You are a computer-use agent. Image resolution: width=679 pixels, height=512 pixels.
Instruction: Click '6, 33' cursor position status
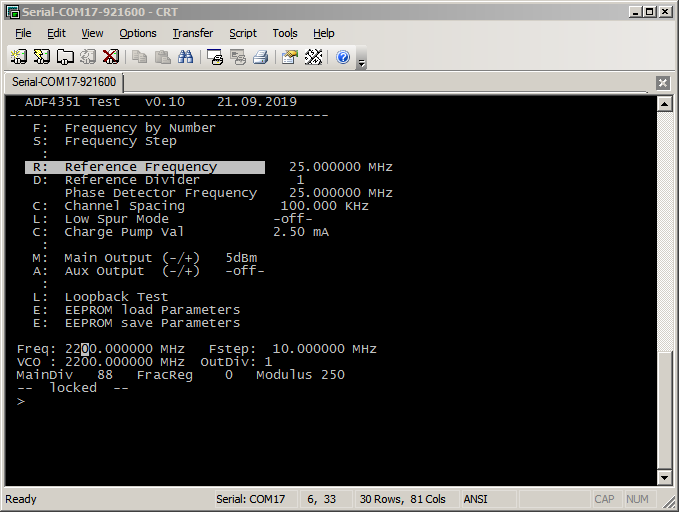point(322,499)
